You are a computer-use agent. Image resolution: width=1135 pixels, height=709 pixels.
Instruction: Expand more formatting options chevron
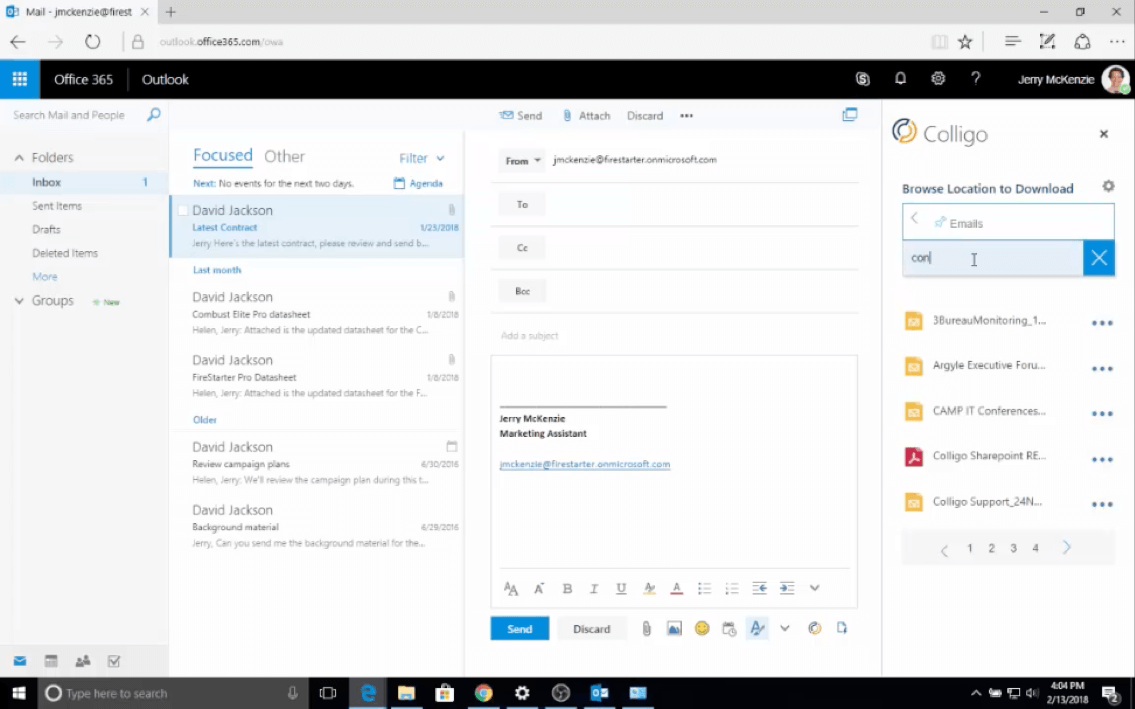click(814, 588)
